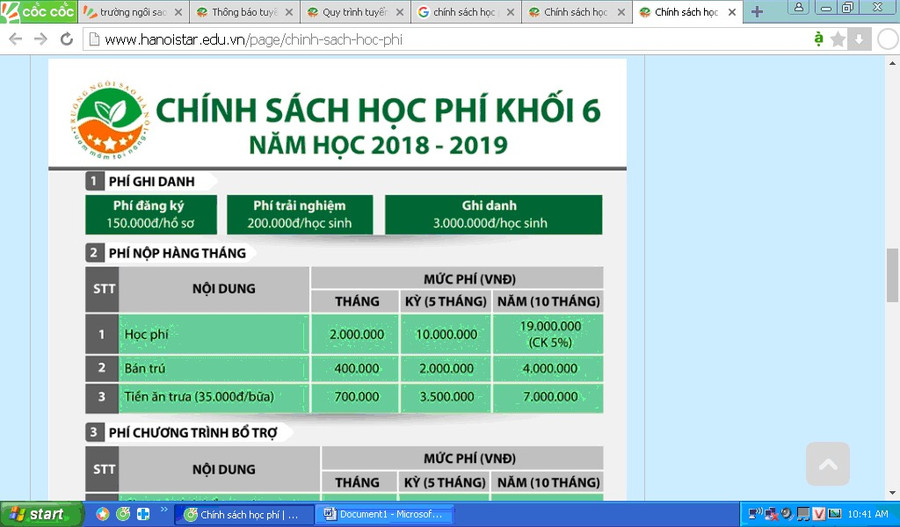Click the gray monitor tray icon
The height and width of the screenshot is (527, 900).
pos(803,514)
